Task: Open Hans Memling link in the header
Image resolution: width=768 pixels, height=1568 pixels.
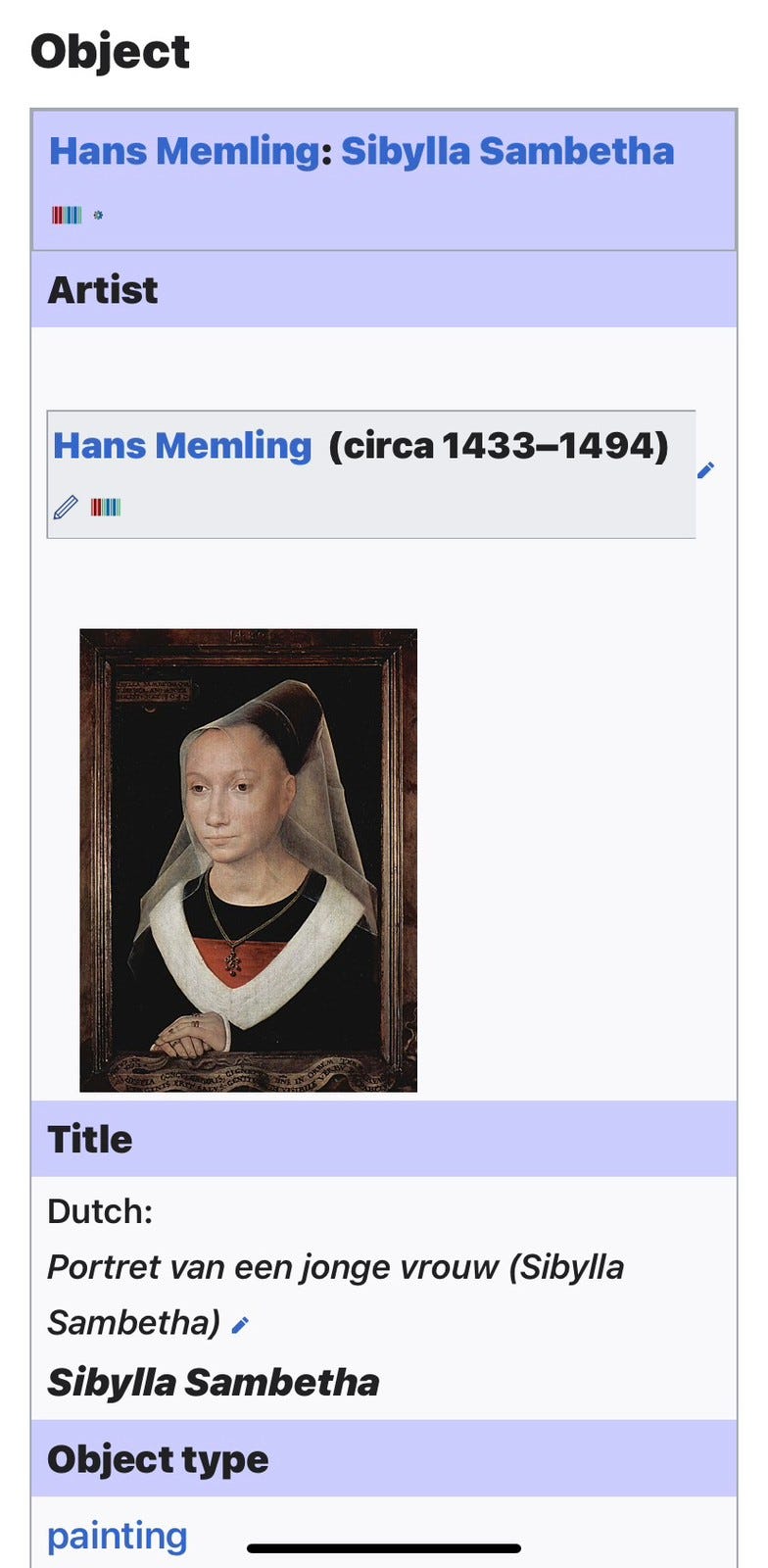Action: click(184, 151)
